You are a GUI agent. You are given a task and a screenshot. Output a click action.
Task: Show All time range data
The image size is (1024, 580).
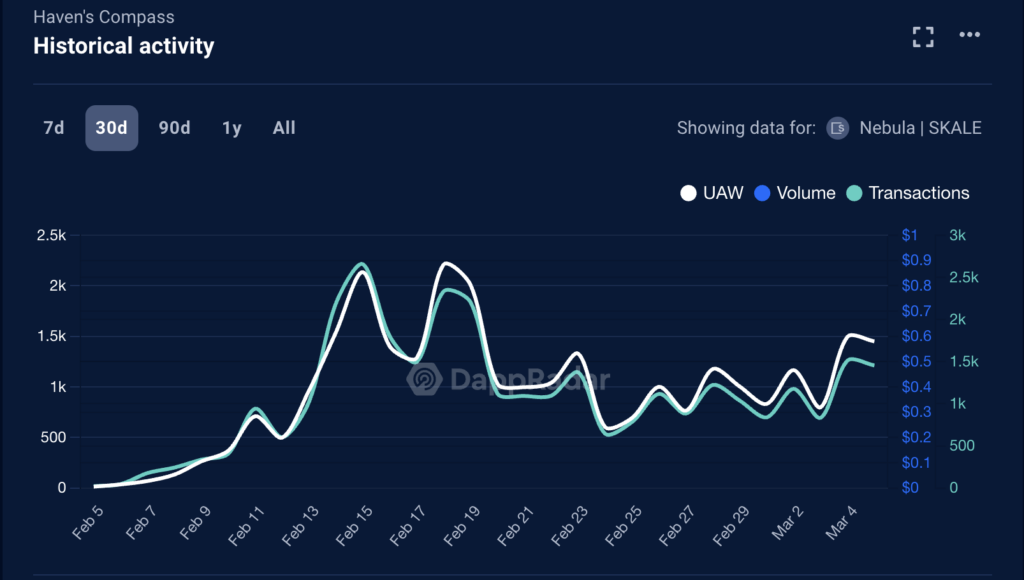point(284,128)
